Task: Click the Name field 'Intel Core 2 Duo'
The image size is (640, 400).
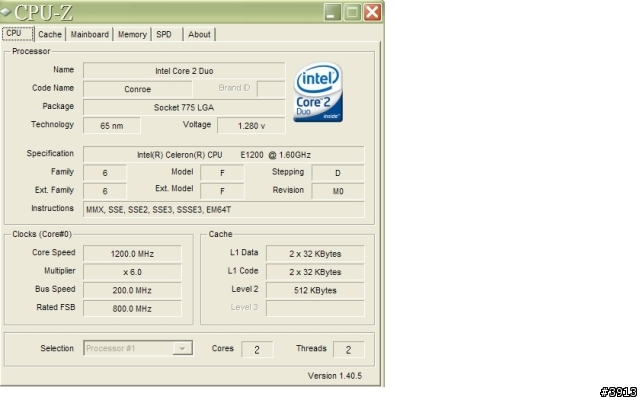Action: [x=184, y=71]
